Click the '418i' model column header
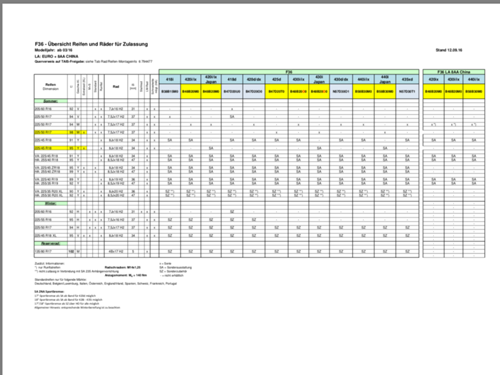 [x=170, y=79]
